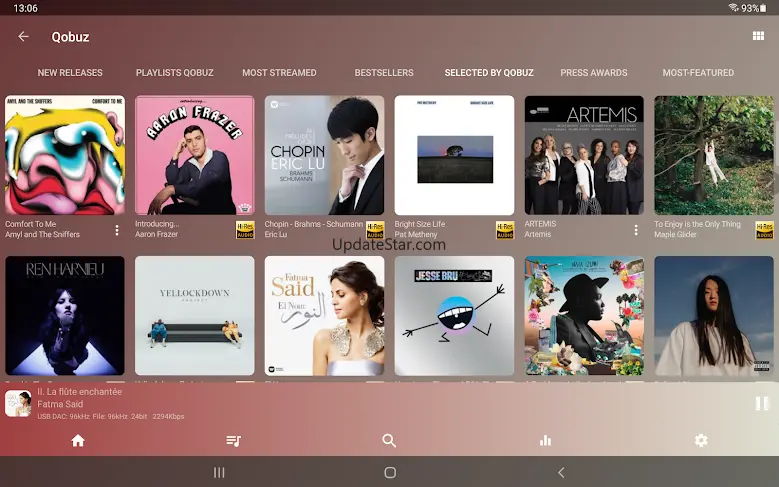Tap Android back navigation chevron

pos(561,472)
